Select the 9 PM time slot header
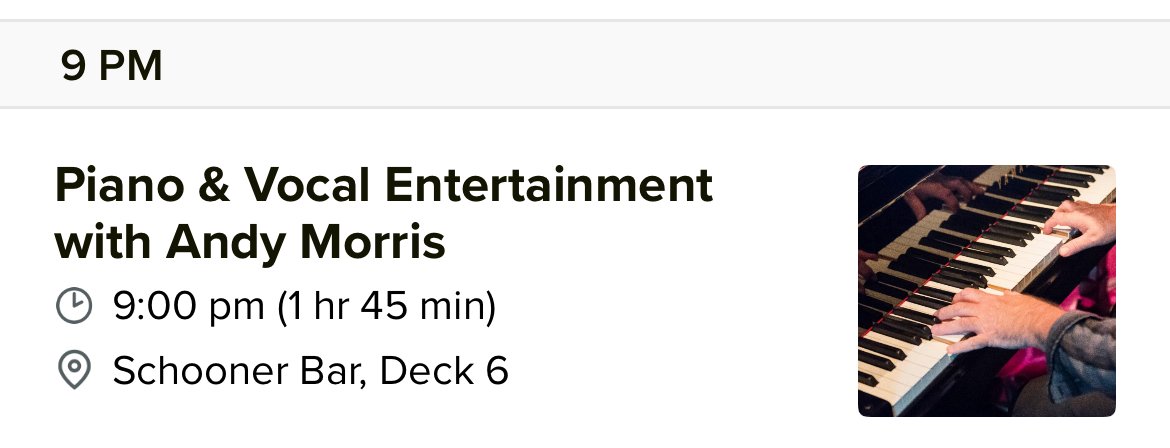Image resolution: width=1170 pixels, height=448 pixels. (x=585, y=65)
